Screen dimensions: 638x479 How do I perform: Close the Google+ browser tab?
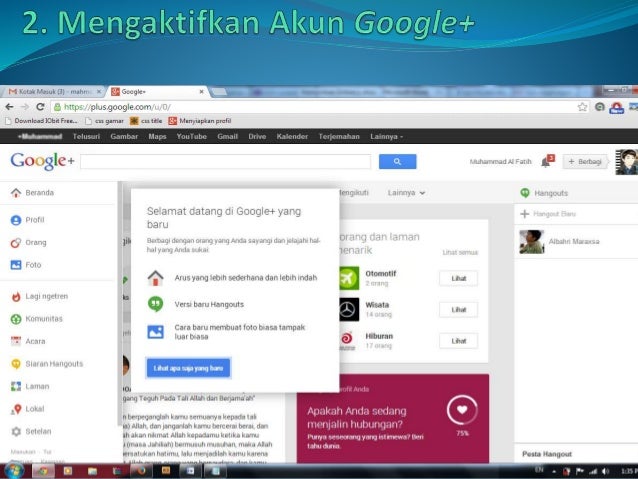point(201,92)
